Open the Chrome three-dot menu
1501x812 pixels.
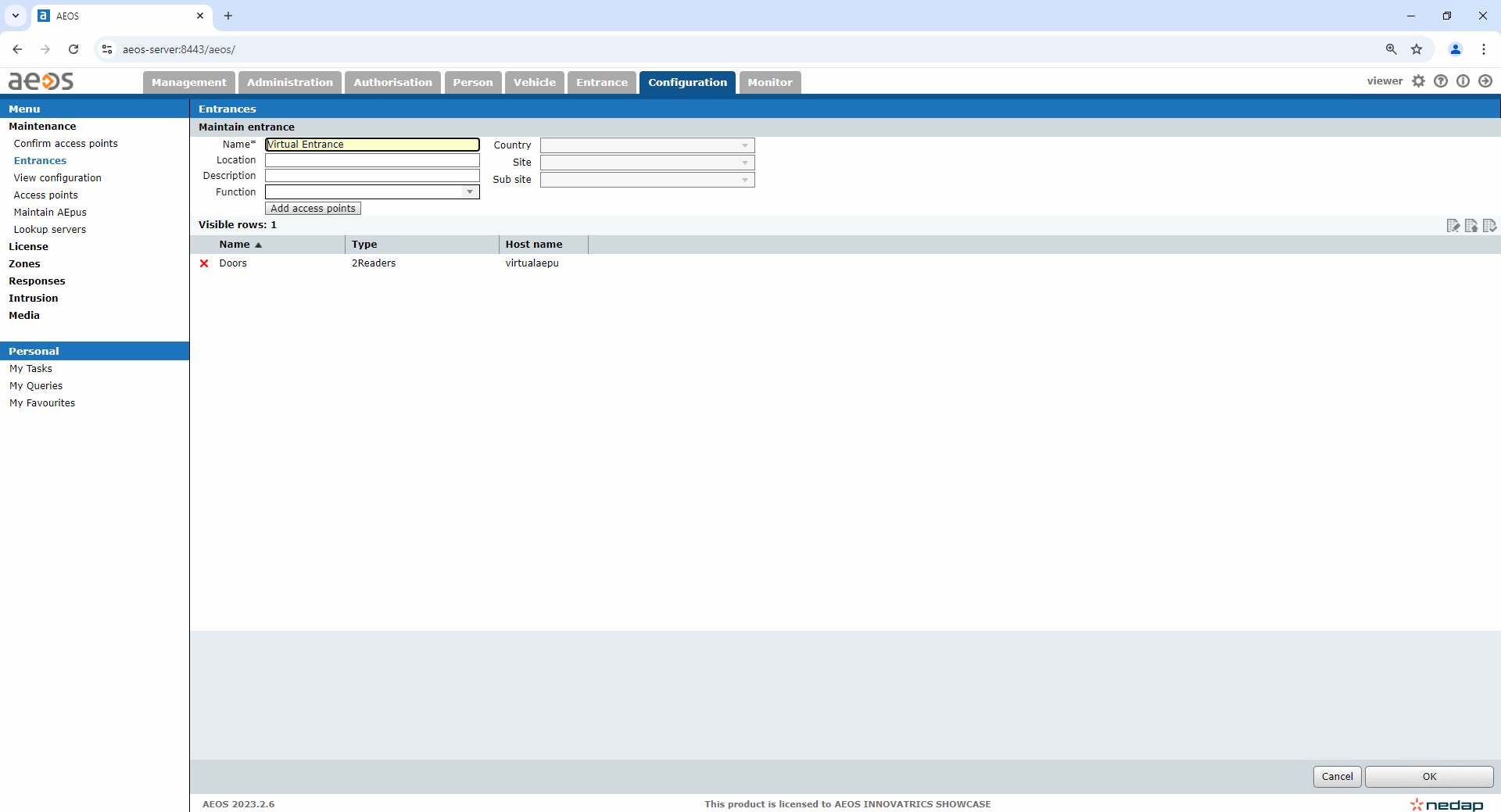pos(1484,49)
